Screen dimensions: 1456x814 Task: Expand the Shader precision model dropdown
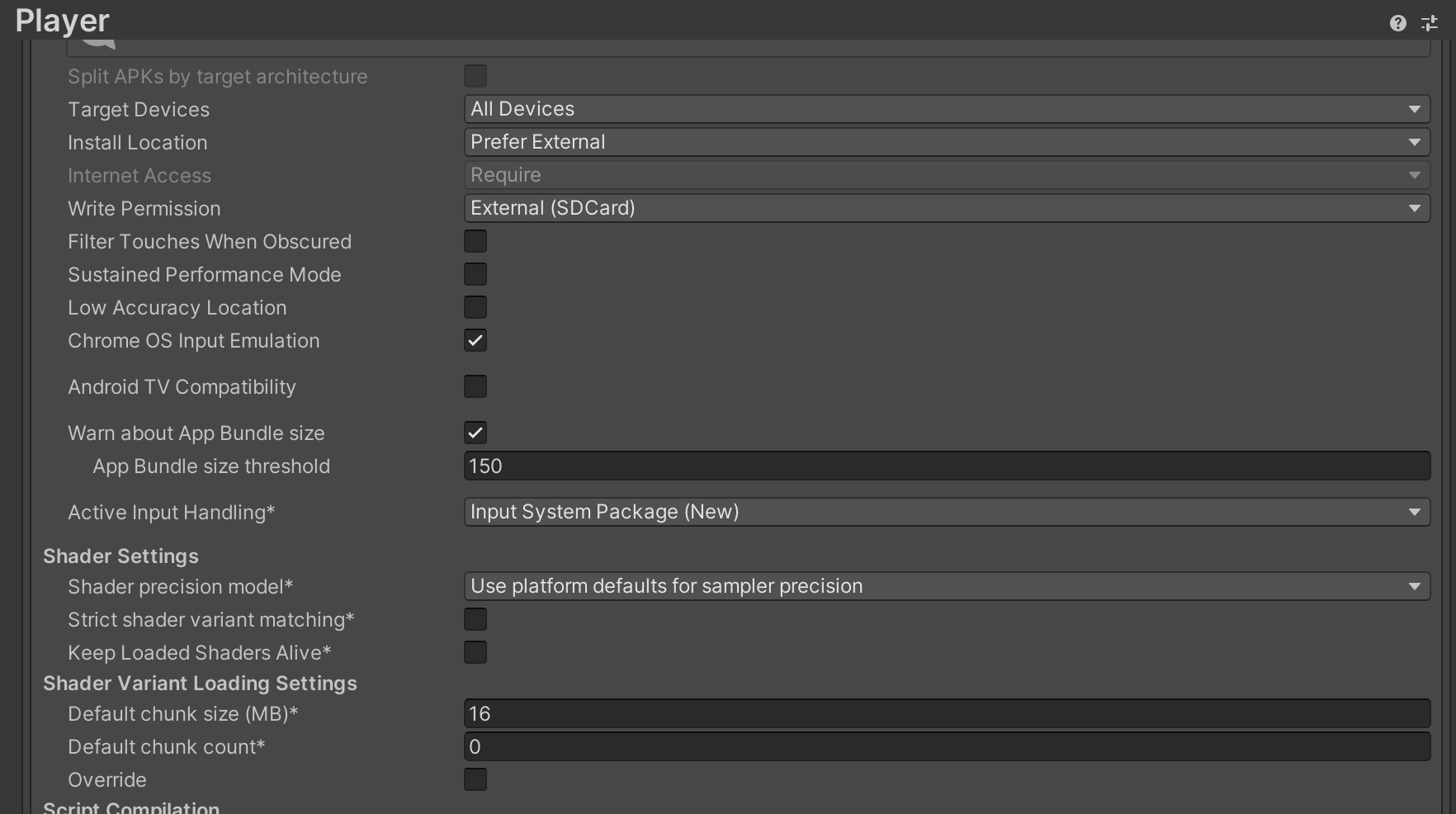[946, 586]
